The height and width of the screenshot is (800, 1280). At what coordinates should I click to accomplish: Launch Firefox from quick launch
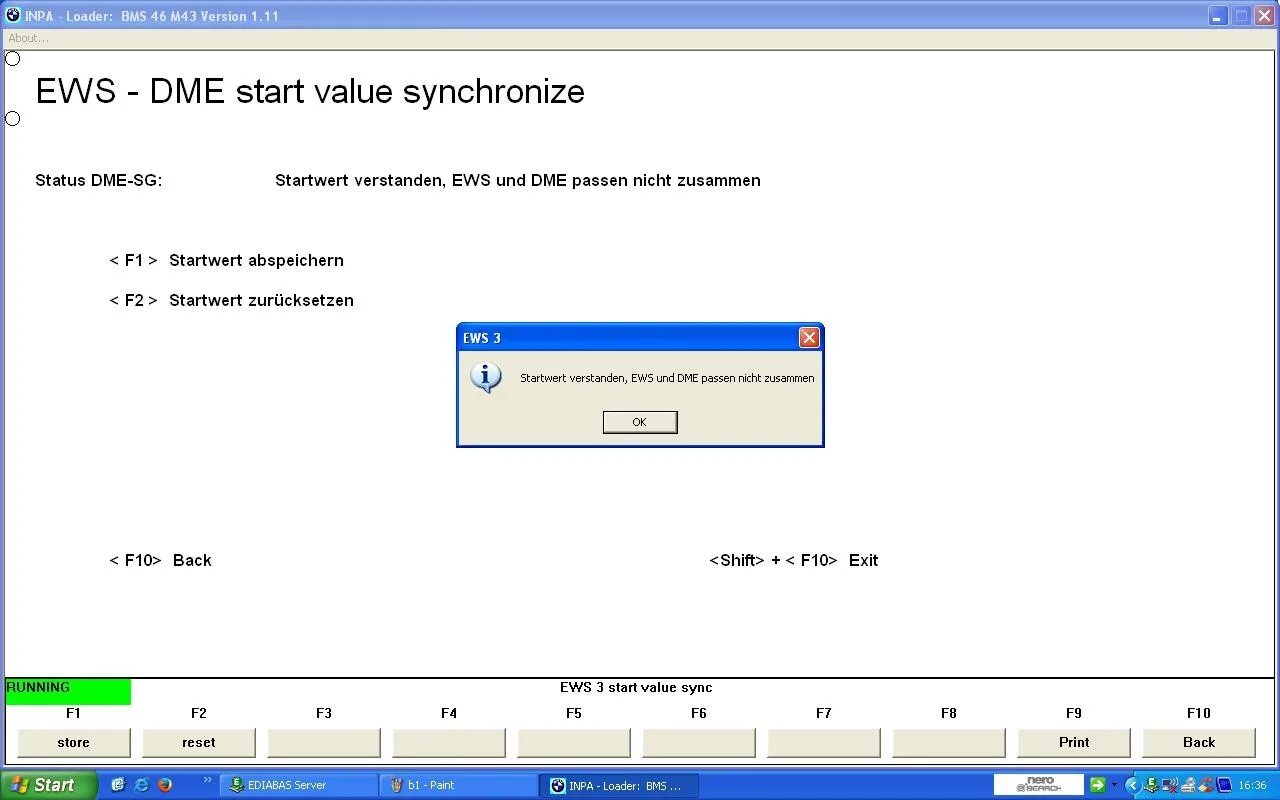click(x=165, y=785)
